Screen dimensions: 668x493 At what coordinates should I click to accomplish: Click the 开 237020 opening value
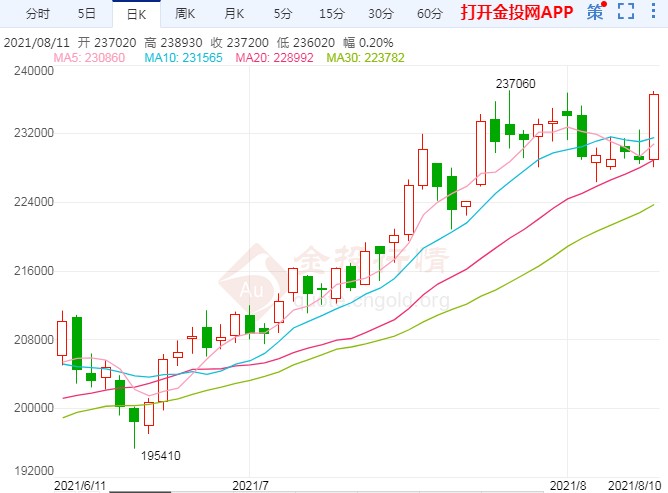click(x=107, y=43)
